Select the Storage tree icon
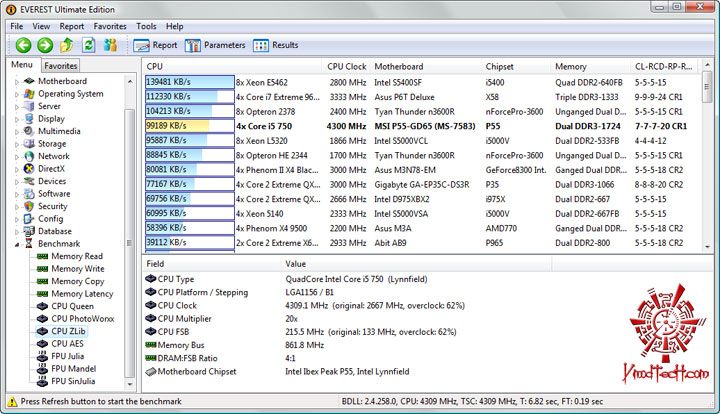 point(29,144)
